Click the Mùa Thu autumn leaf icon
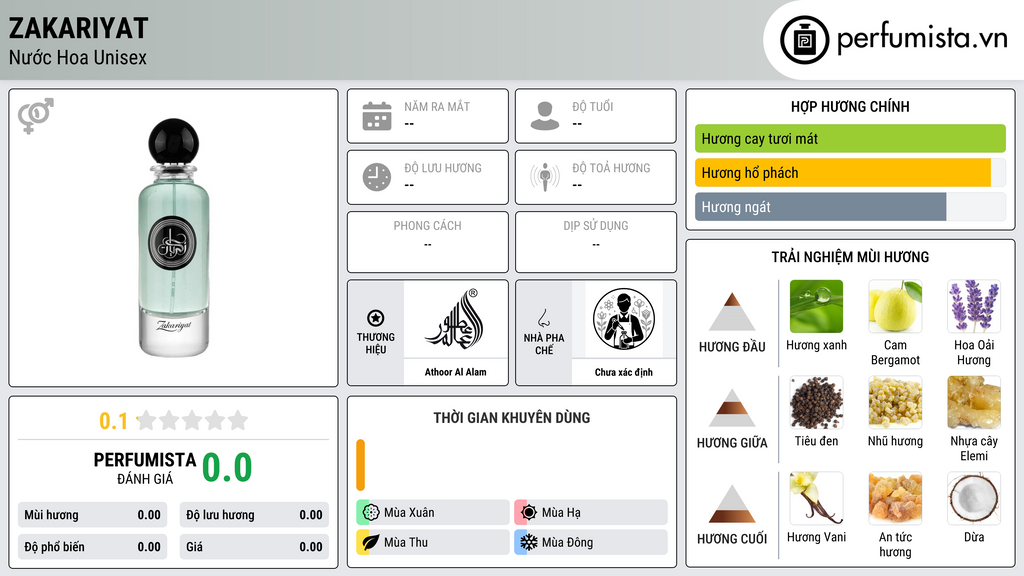 click(371, 542)
